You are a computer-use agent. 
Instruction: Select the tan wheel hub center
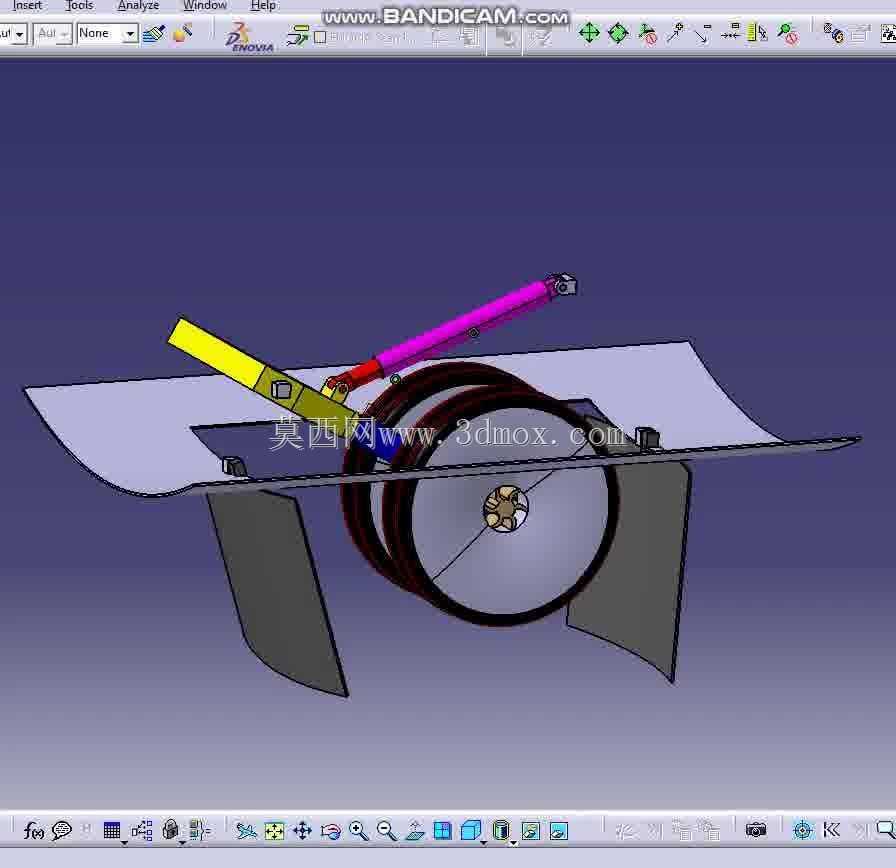point(506,508)
